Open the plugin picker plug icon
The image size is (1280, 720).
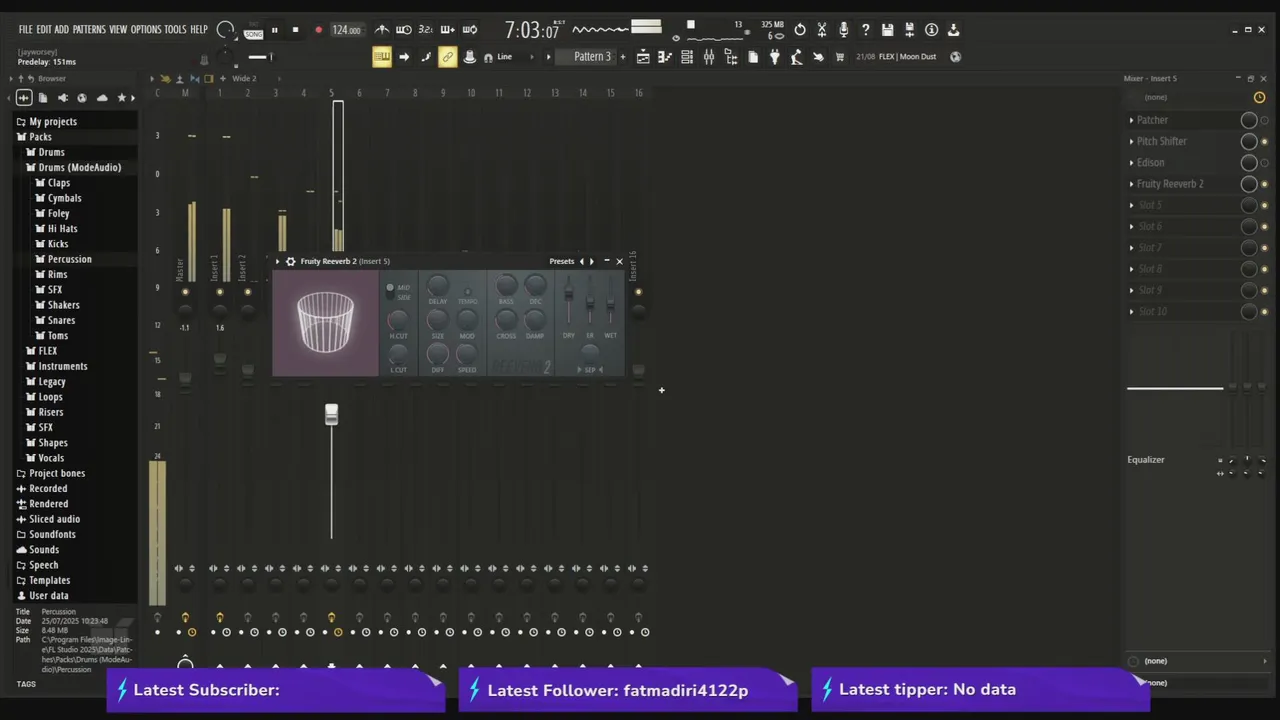pos(774,57)
